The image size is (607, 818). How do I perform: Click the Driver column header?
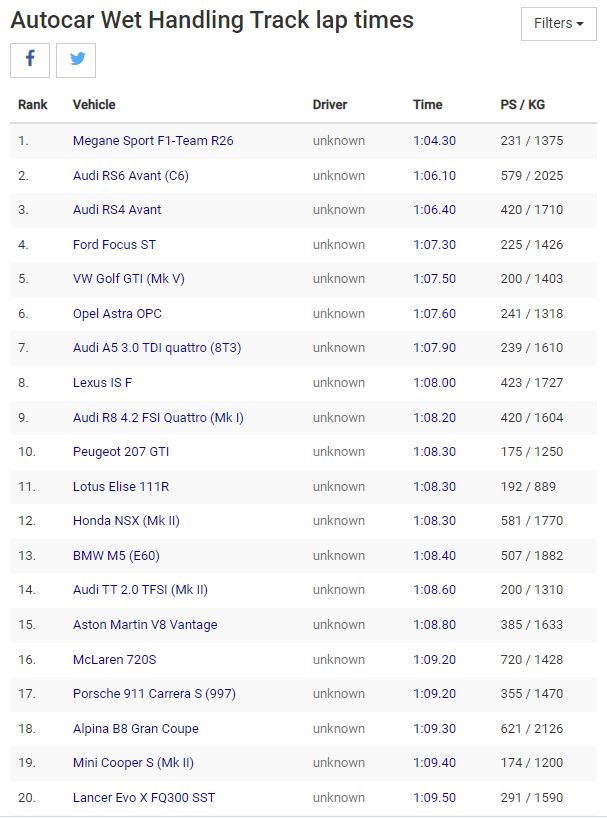coord(330,105)
